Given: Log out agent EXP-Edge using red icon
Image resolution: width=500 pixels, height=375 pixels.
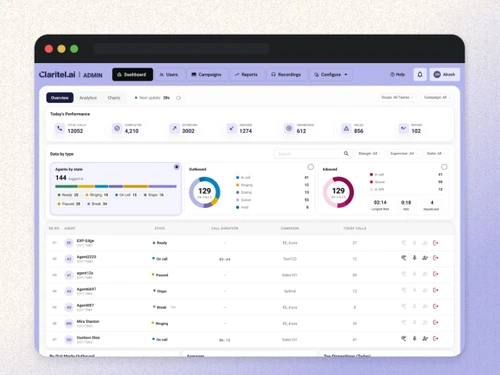Looking at the screenshot, I should [436, 243].
